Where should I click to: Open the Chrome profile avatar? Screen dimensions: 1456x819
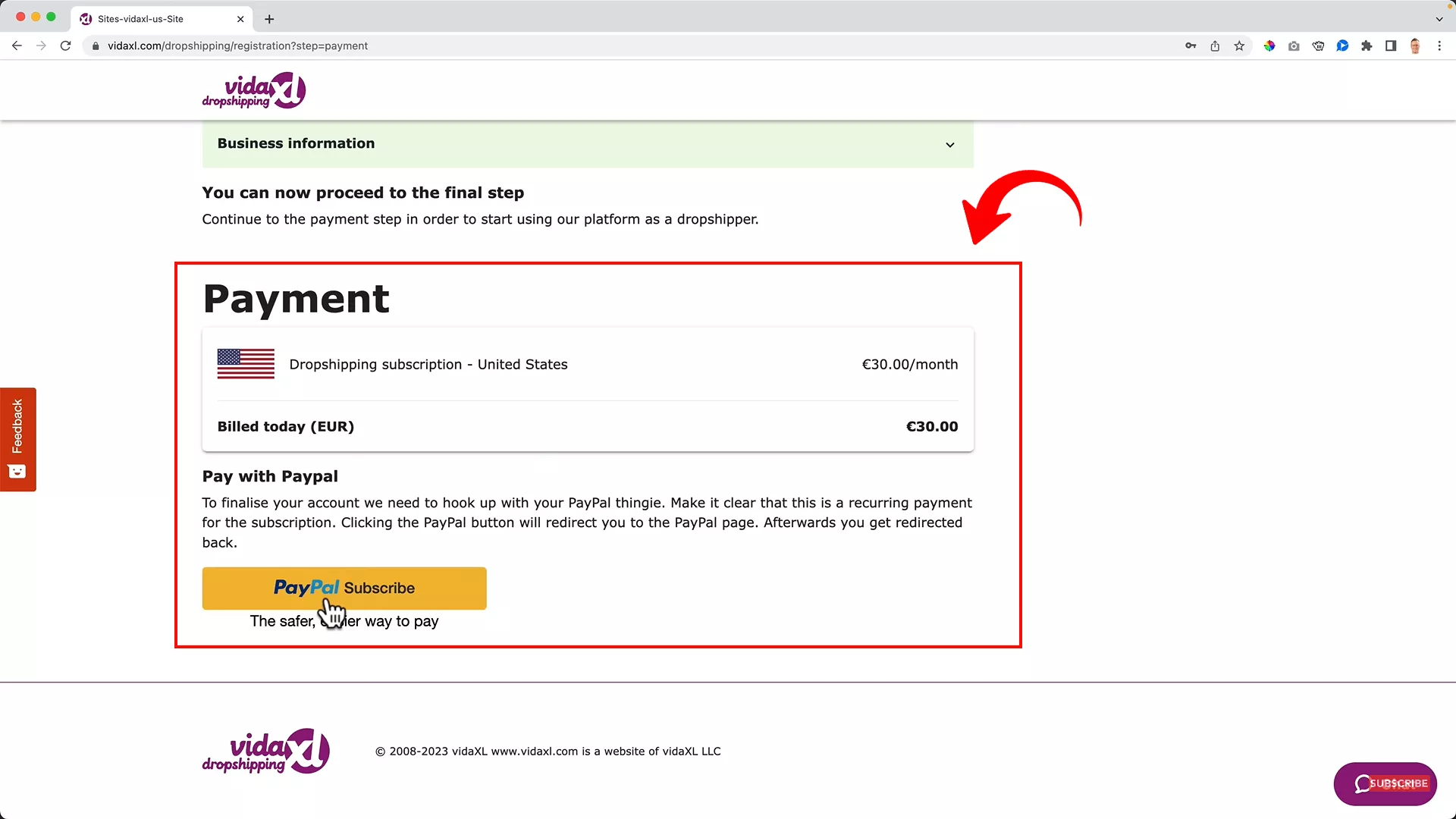point(1415,45)
